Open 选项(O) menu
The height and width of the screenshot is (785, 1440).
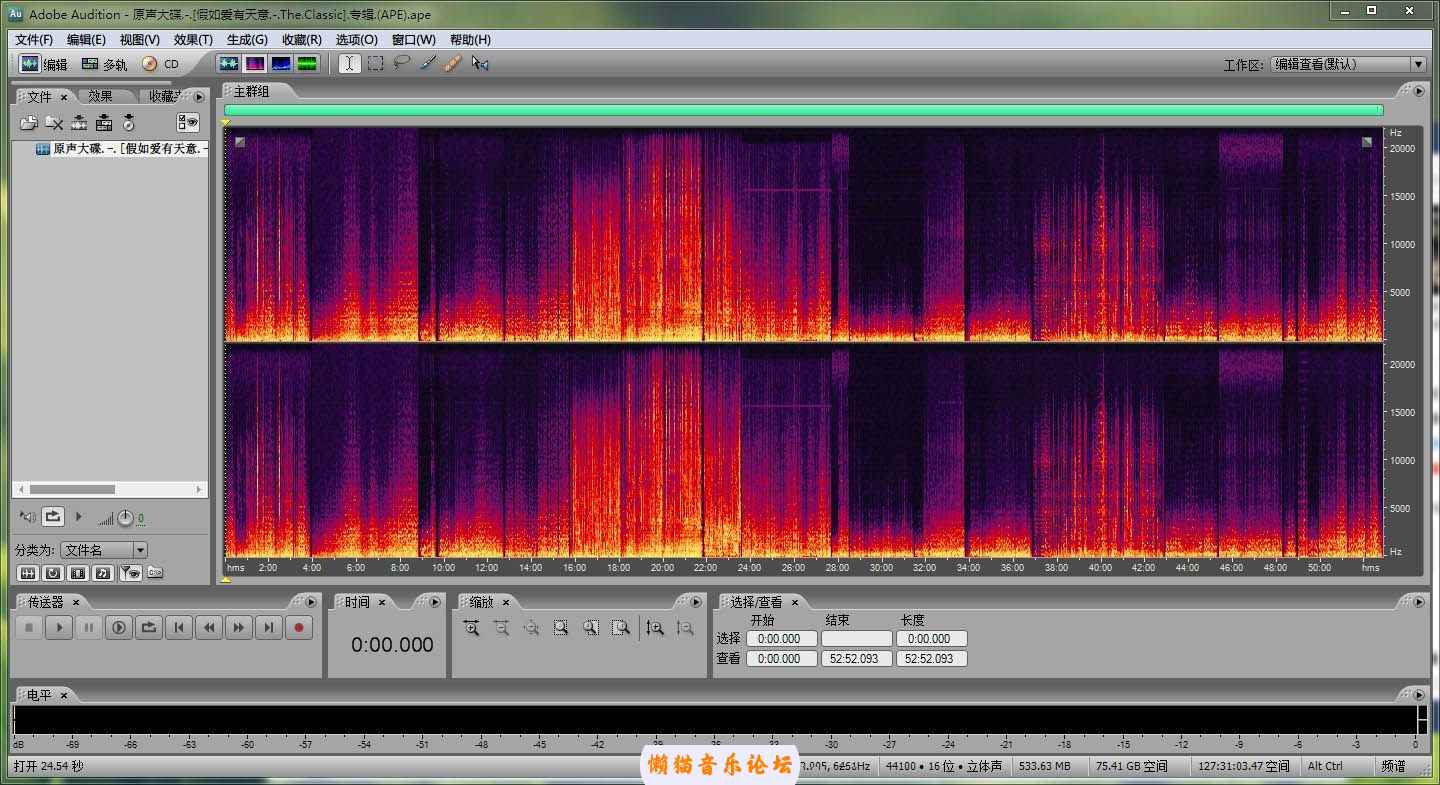[356, 40]
